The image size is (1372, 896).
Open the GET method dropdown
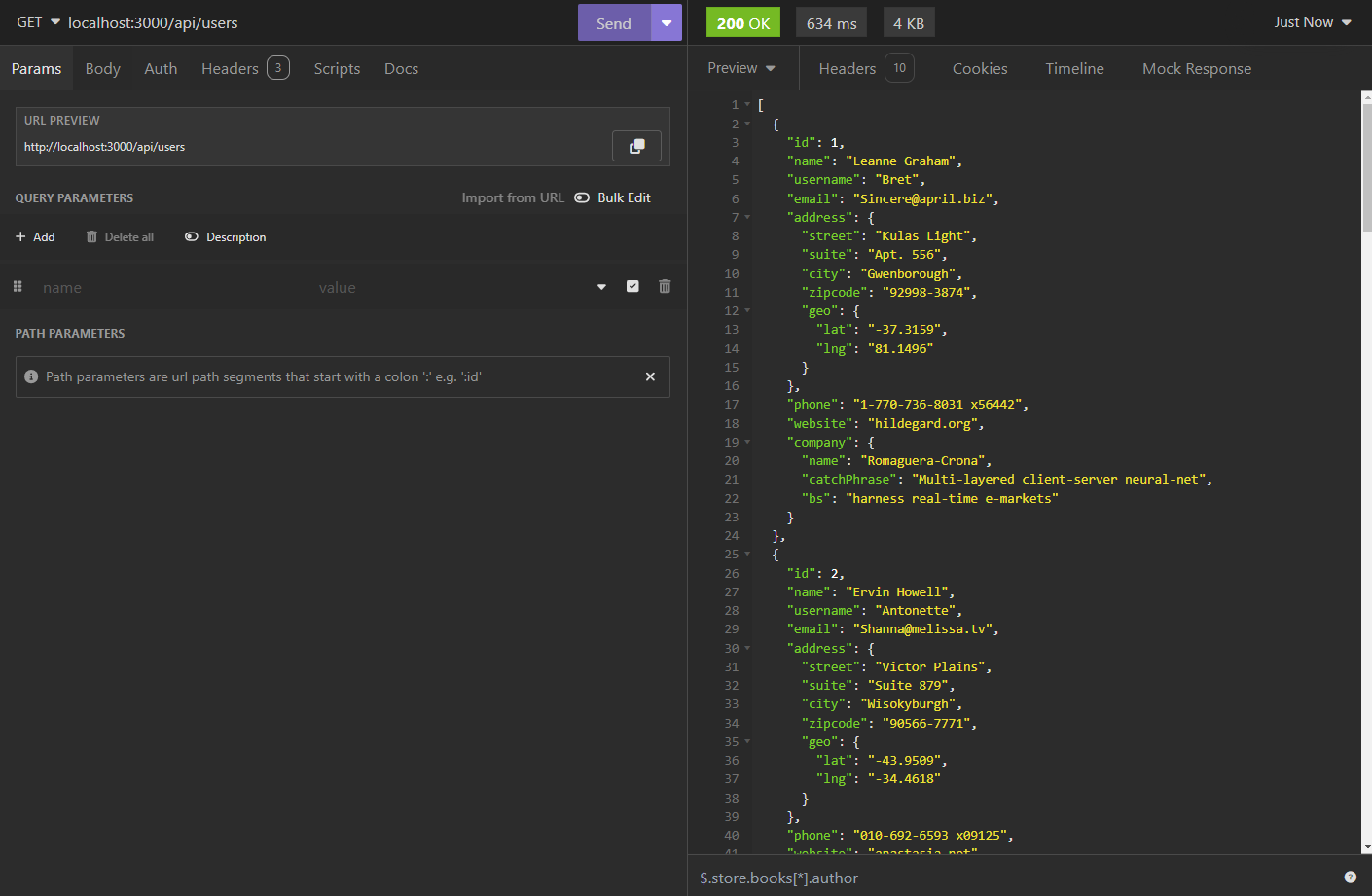coord(38,22)
